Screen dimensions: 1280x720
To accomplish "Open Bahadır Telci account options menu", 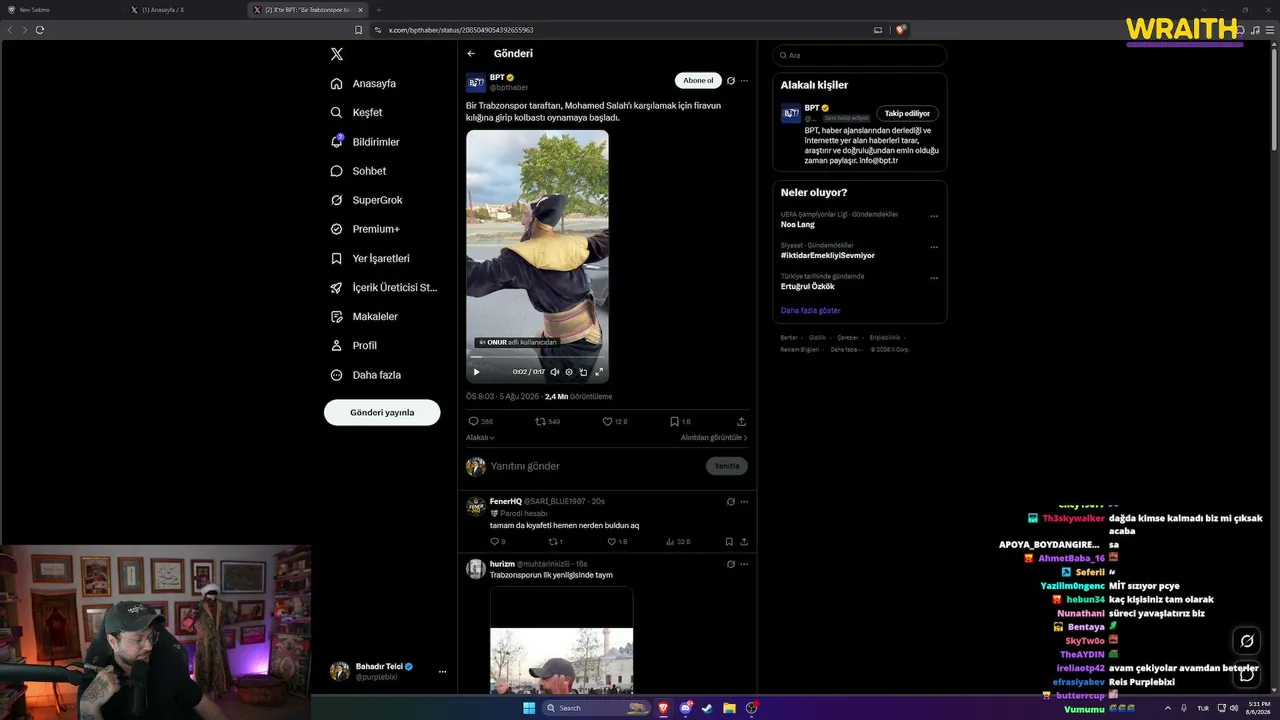I will [442, 671].
